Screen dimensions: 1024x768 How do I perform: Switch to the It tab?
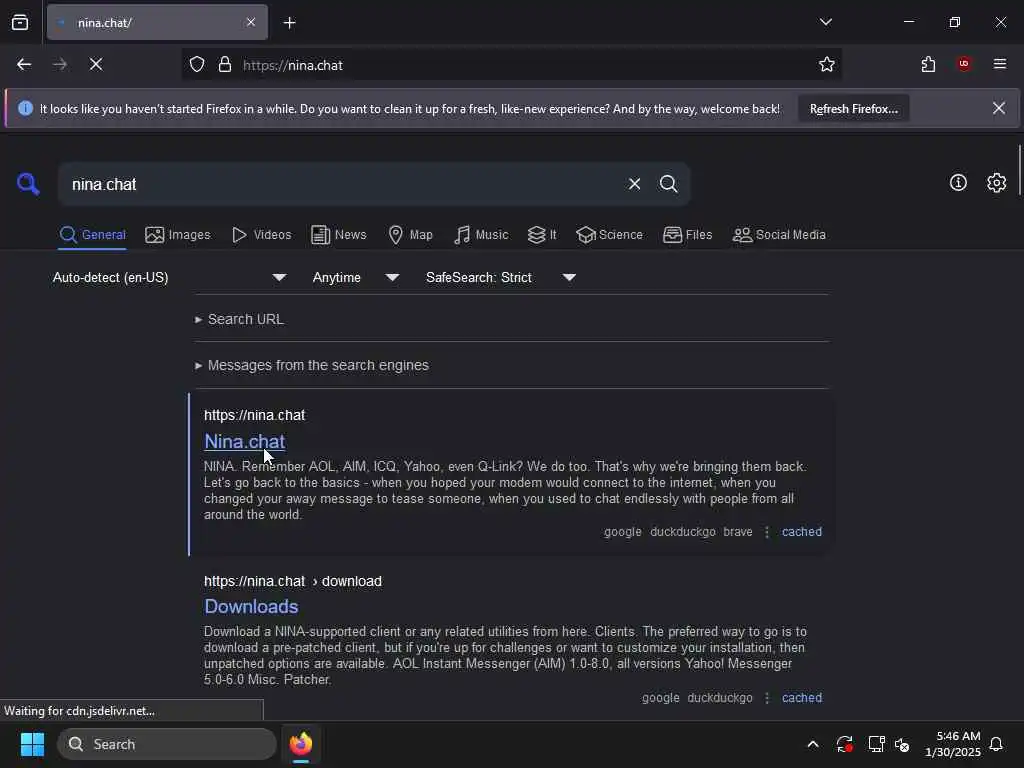click(x=542, y=235)
